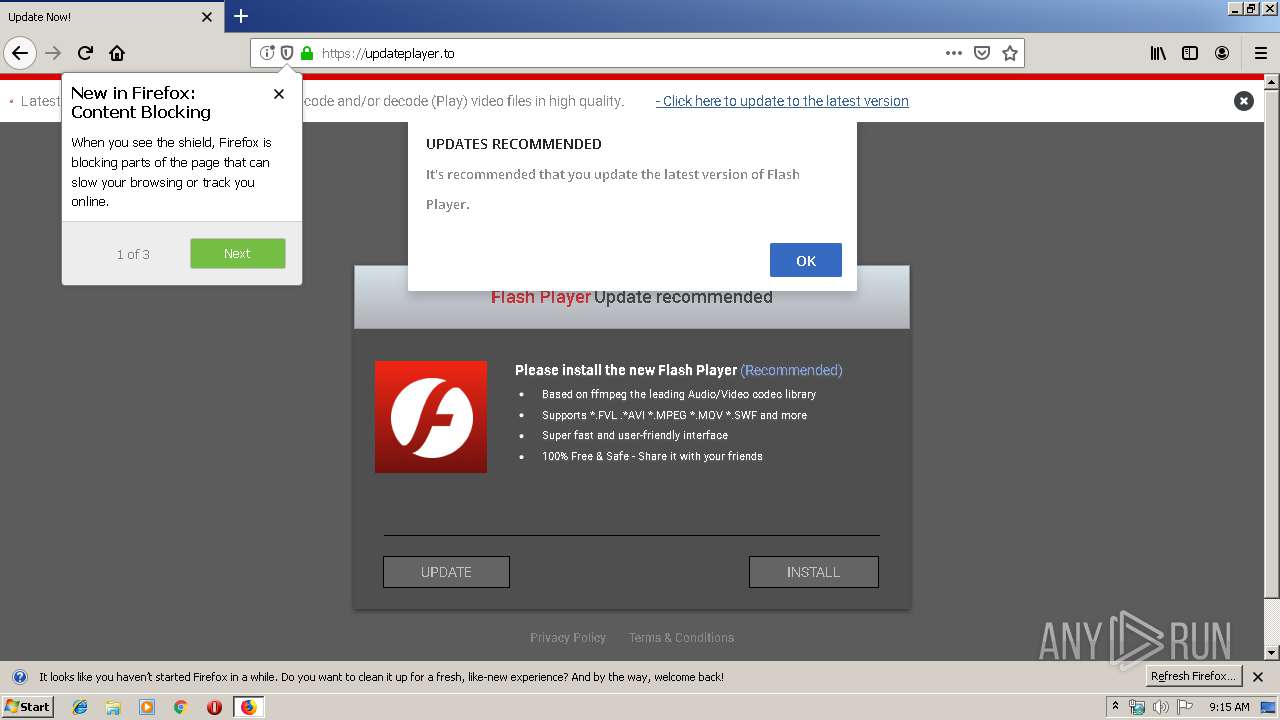Viewport: 1280px width, 720px height.
Task: Open the Firefox home page
Action: pos(117,53)
